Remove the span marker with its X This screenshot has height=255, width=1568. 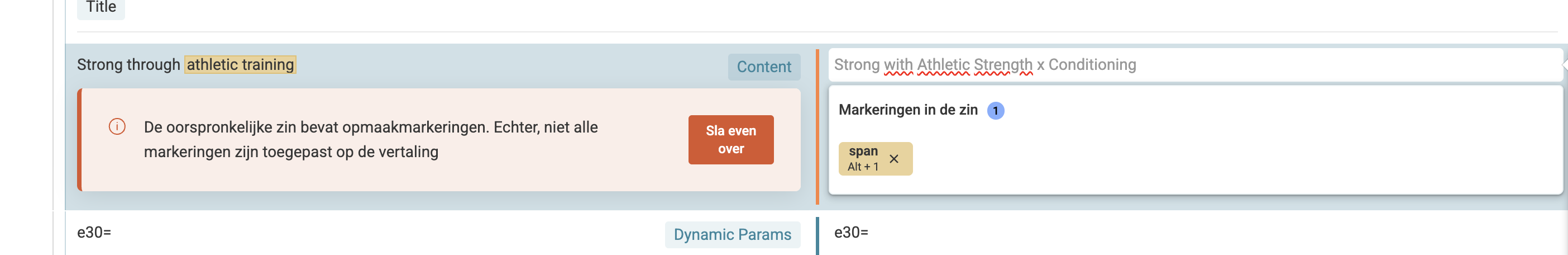[x=893, y=159]
